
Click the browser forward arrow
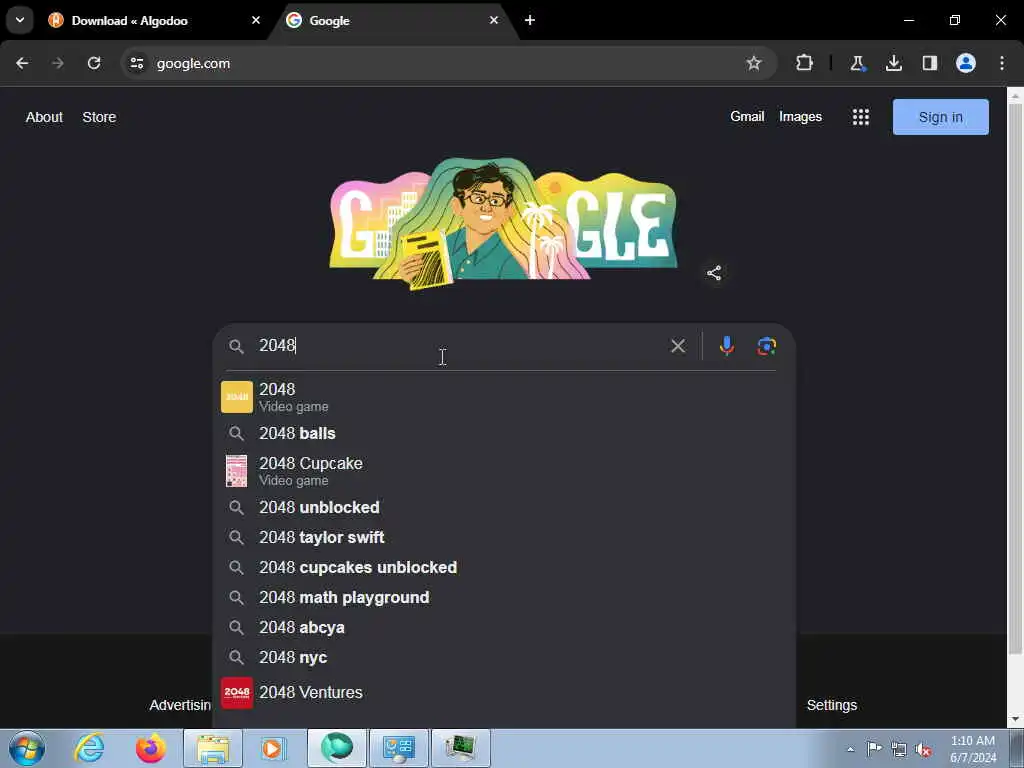[58, 63]
